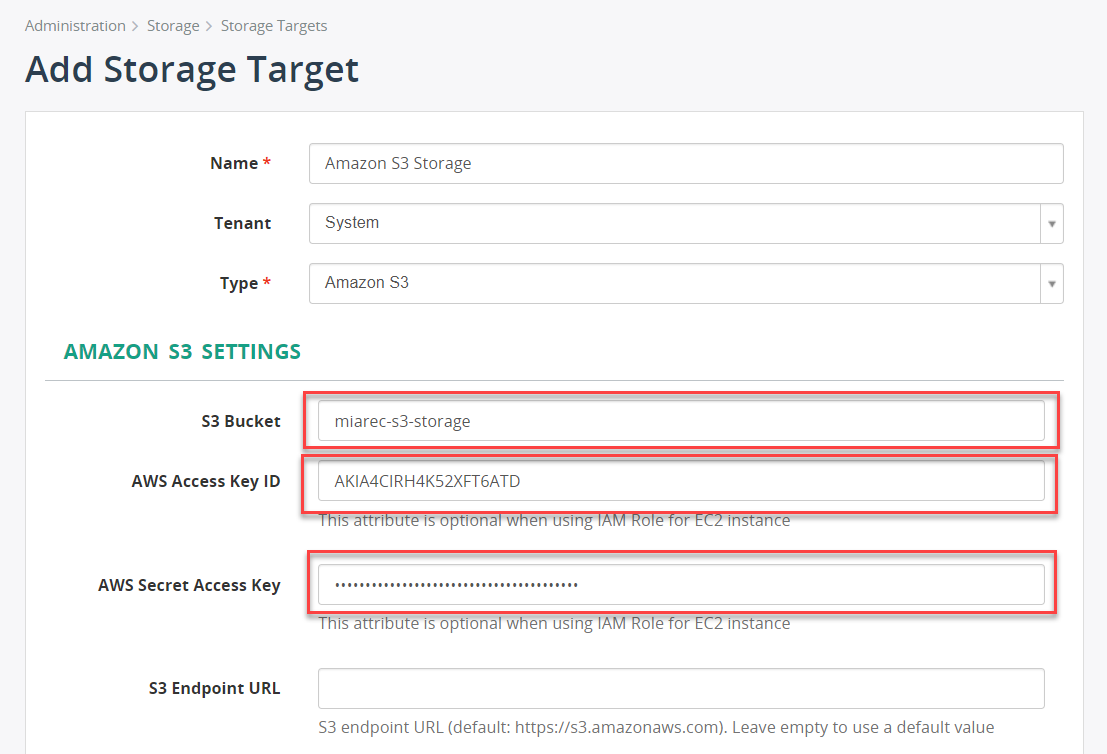Focus the S3 Bucket input field
The width and height of the screenshot is (1107, 754).
(x=681, y=421)
